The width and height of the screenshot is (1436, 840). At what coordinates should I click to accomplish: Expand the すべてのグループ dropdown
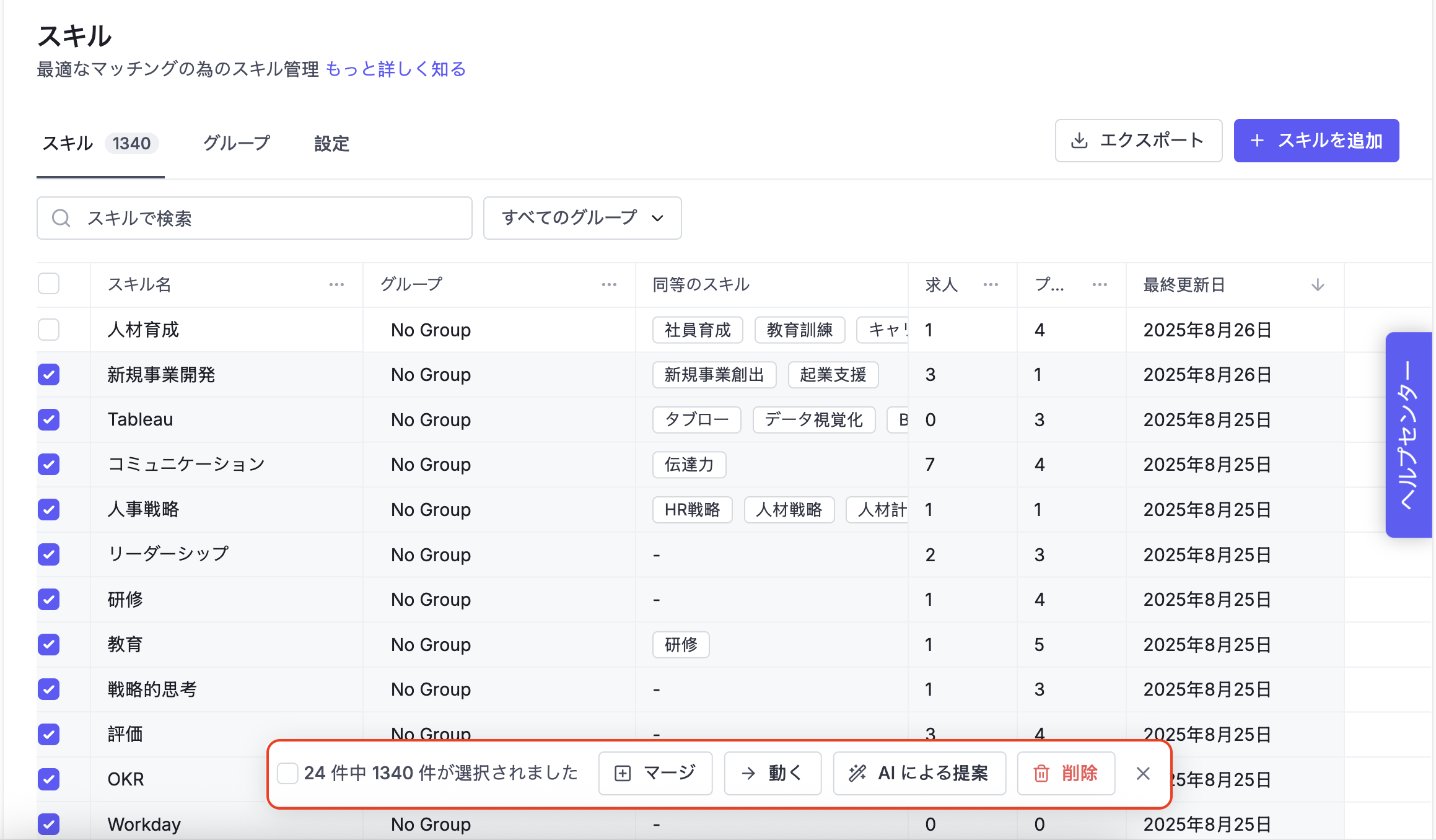pyautogui.click(x=582, y=218)
